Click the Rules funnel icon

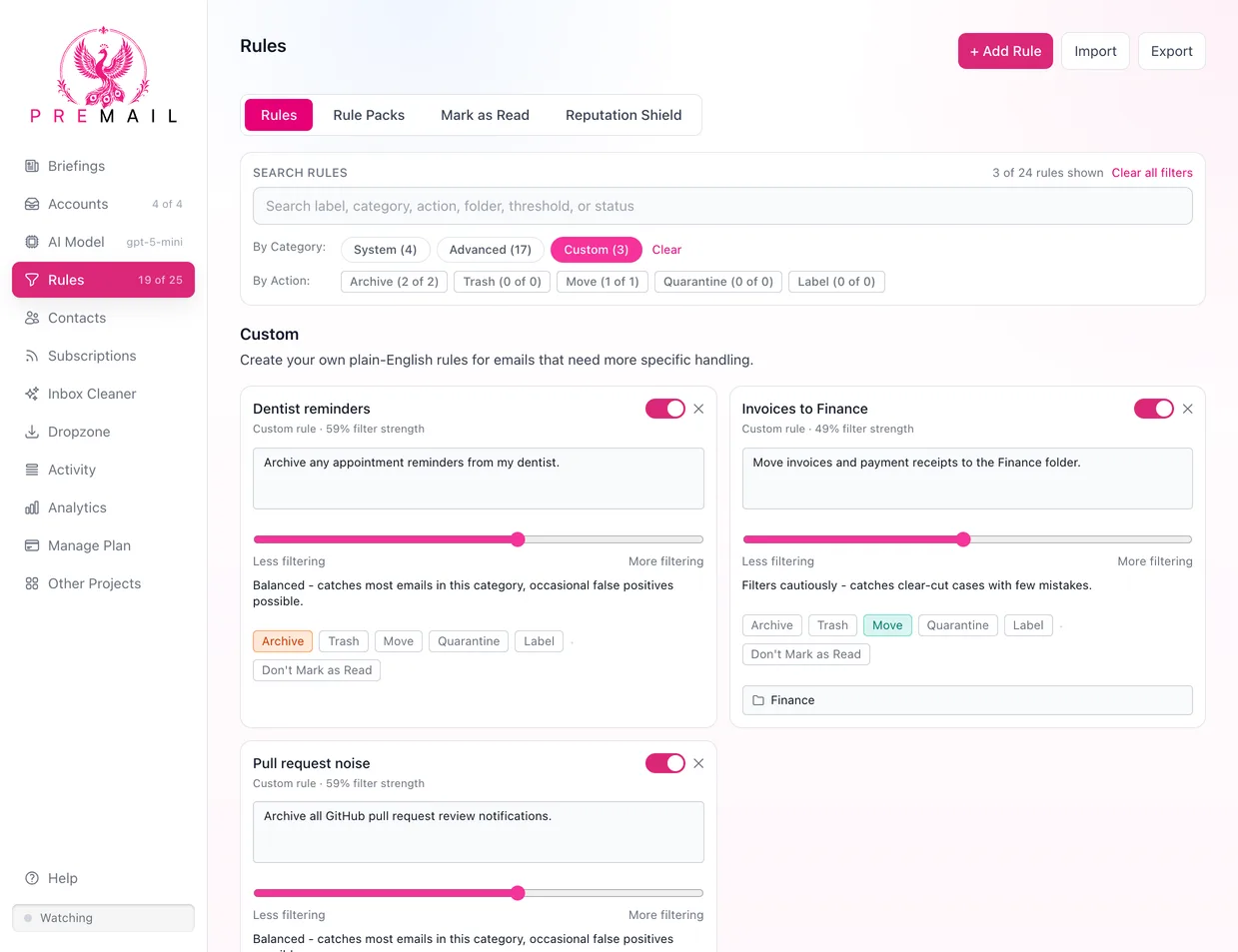click(32, 280)
